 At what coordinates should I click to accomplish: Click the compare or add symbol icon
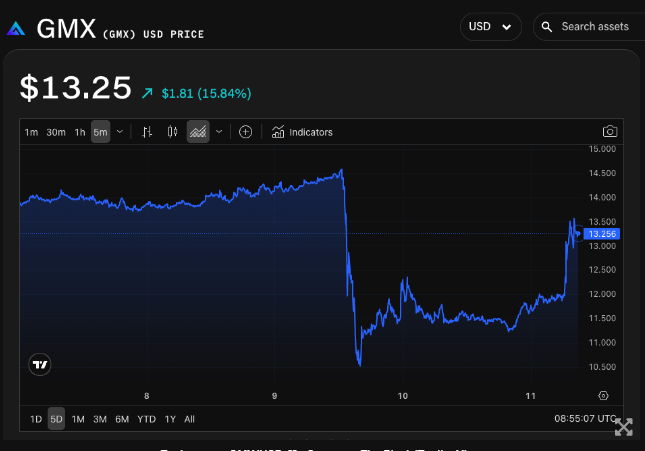[245, 132]
